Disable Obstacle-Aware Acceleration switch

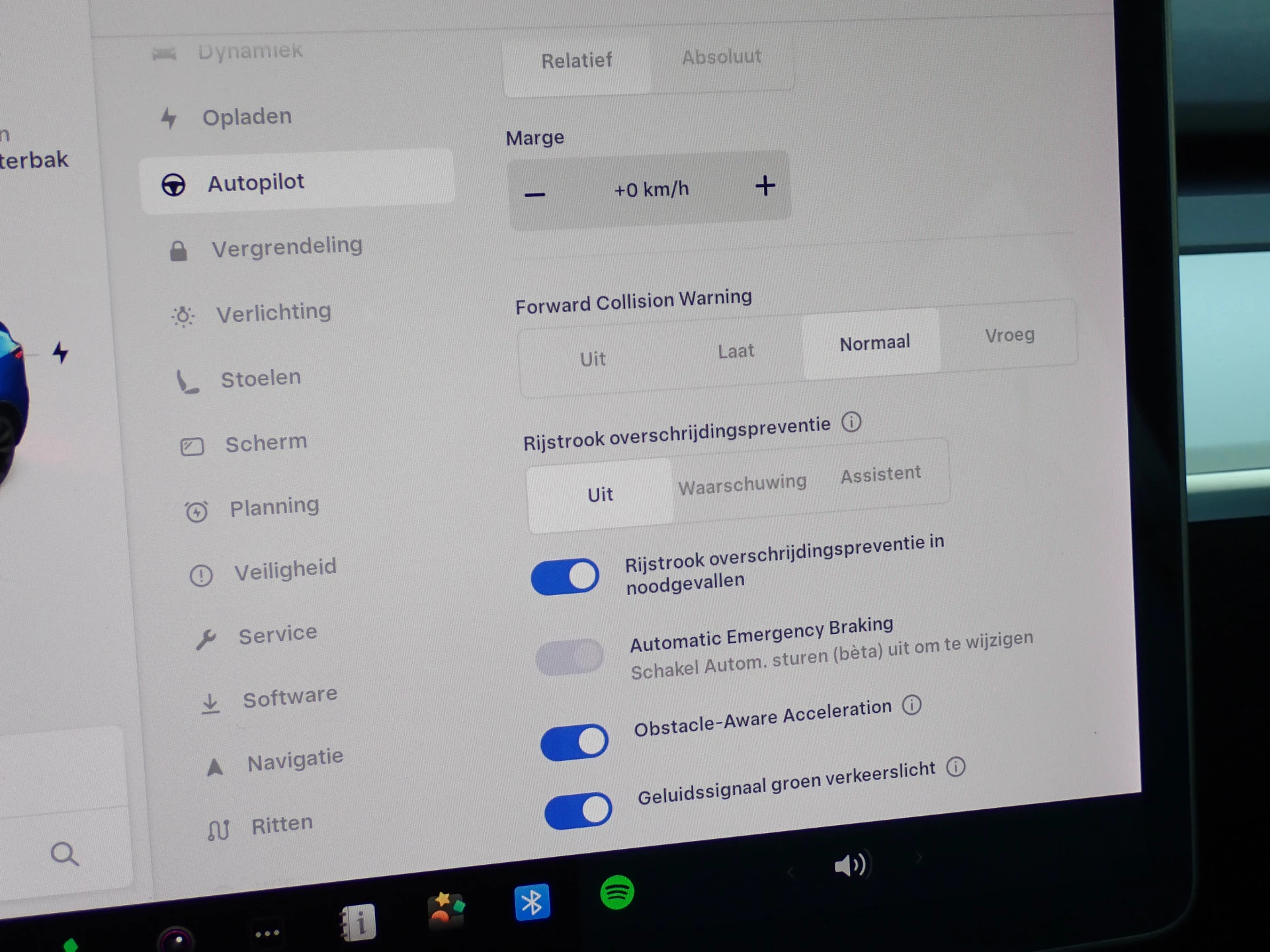pos(574,742)
